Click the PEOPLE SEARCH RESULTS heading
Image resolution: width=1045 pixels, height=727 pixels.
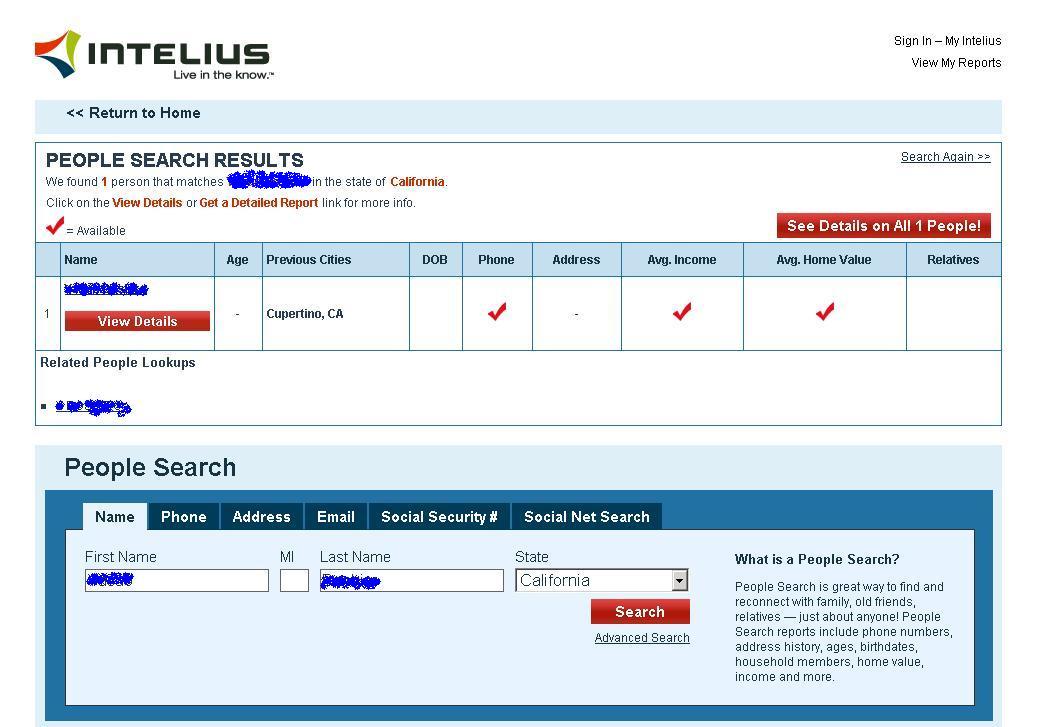[175, 160]
